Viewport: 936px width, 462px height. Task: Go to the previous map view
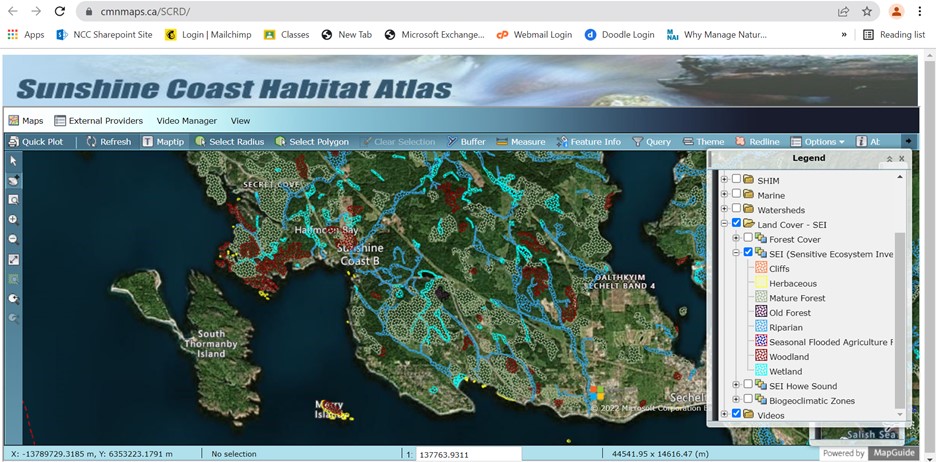13,299
